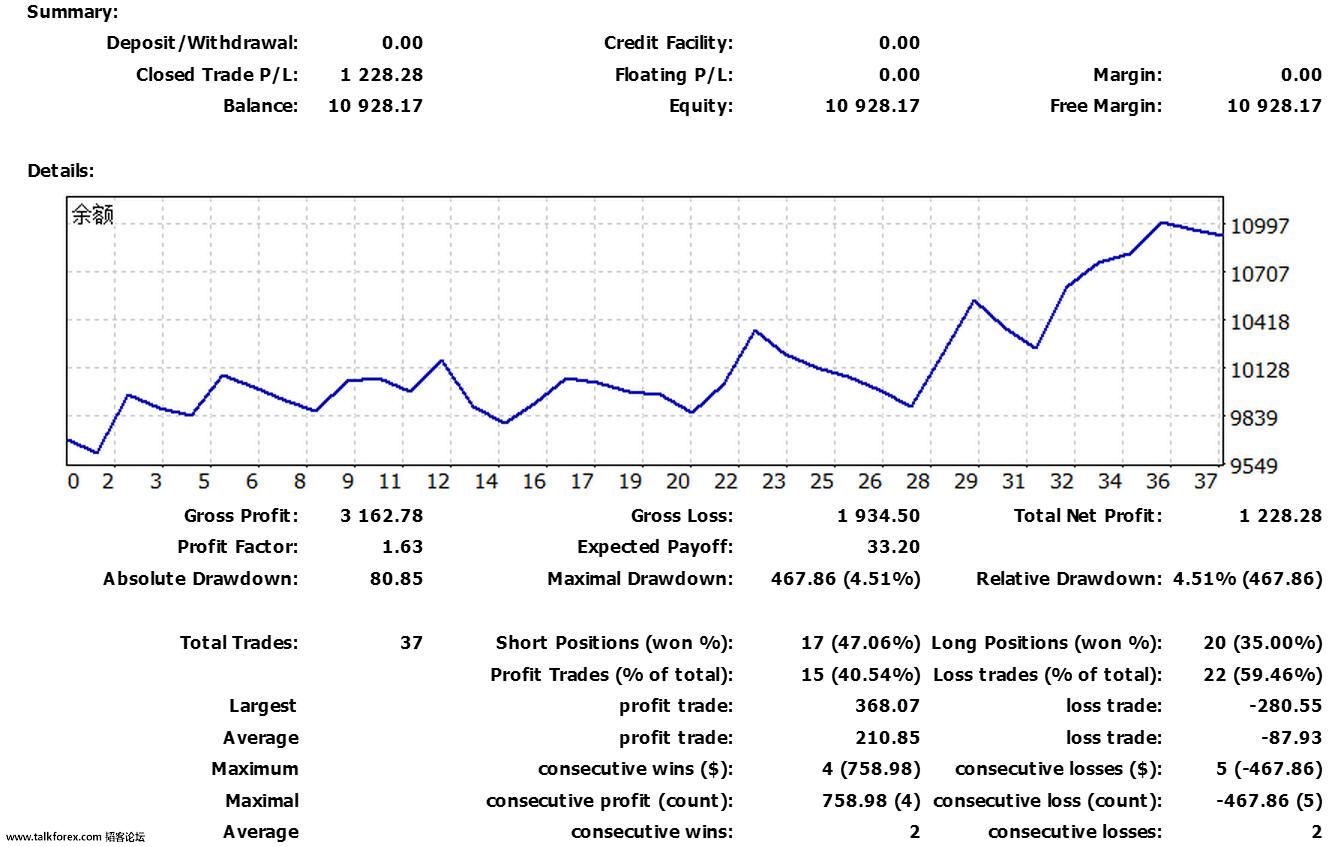This screenshot has width=1338, height=847.
Task: Select the 10128 axis value
Action: tap(1259, 370)
